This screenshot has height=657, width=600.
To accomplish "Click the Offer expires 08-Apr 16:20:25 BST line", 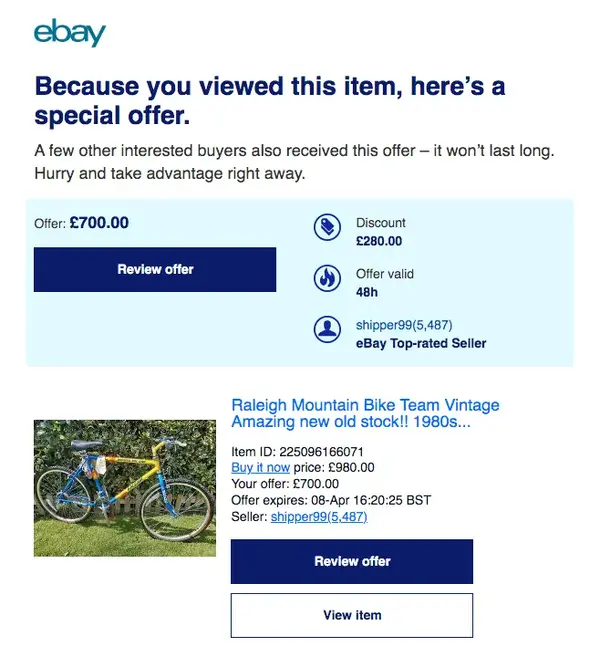I will 331,500.
